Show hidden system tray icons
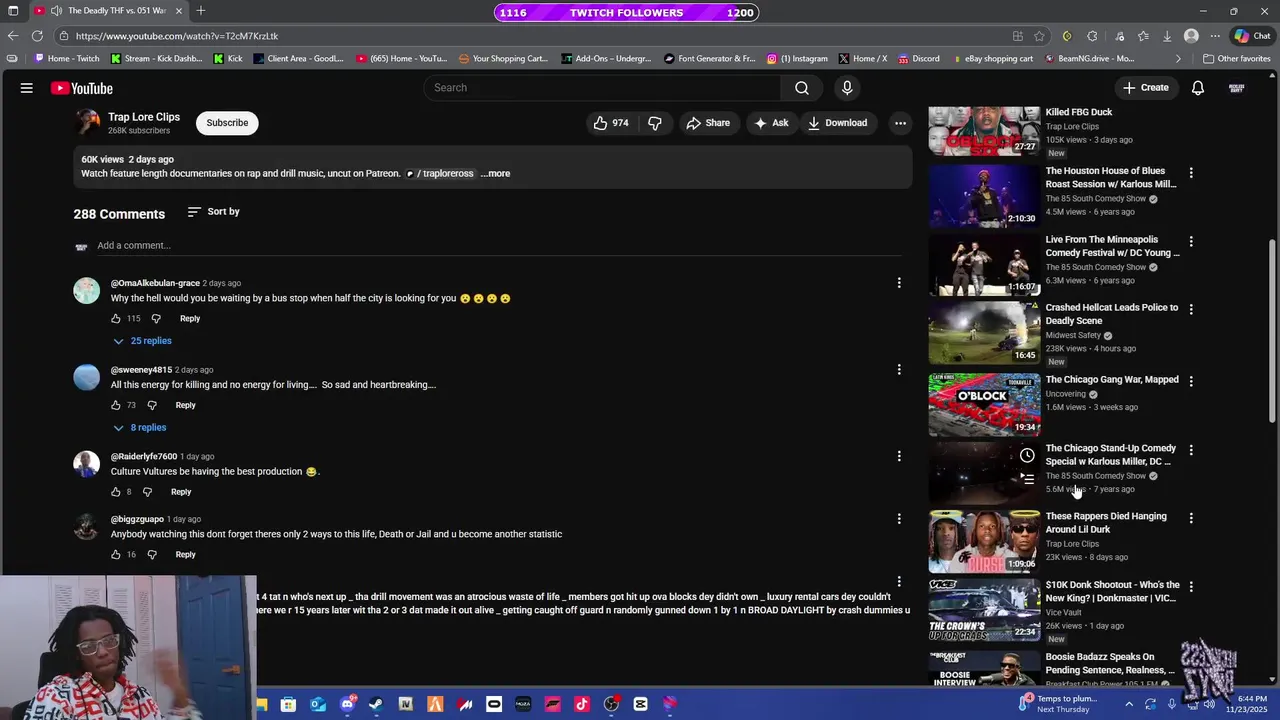 click(x=1129, y=705)
